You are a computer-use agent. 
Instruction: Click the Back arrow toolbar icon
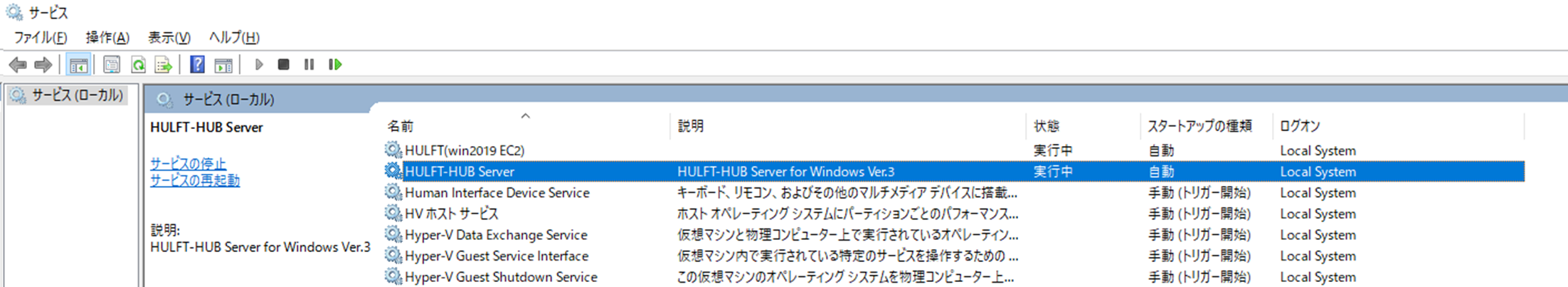coord(18,65)
